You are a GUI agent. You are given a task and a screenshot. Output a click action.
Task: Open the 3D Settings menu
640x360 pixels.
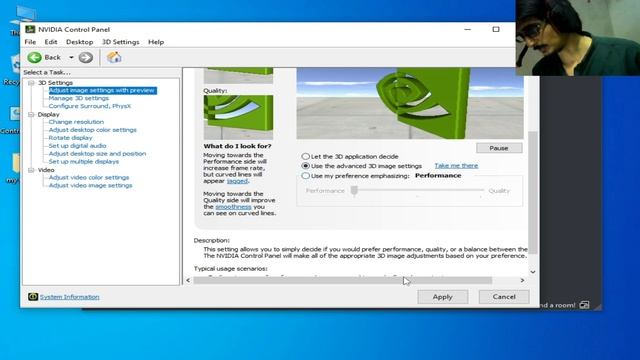click(x=120, y=42)
